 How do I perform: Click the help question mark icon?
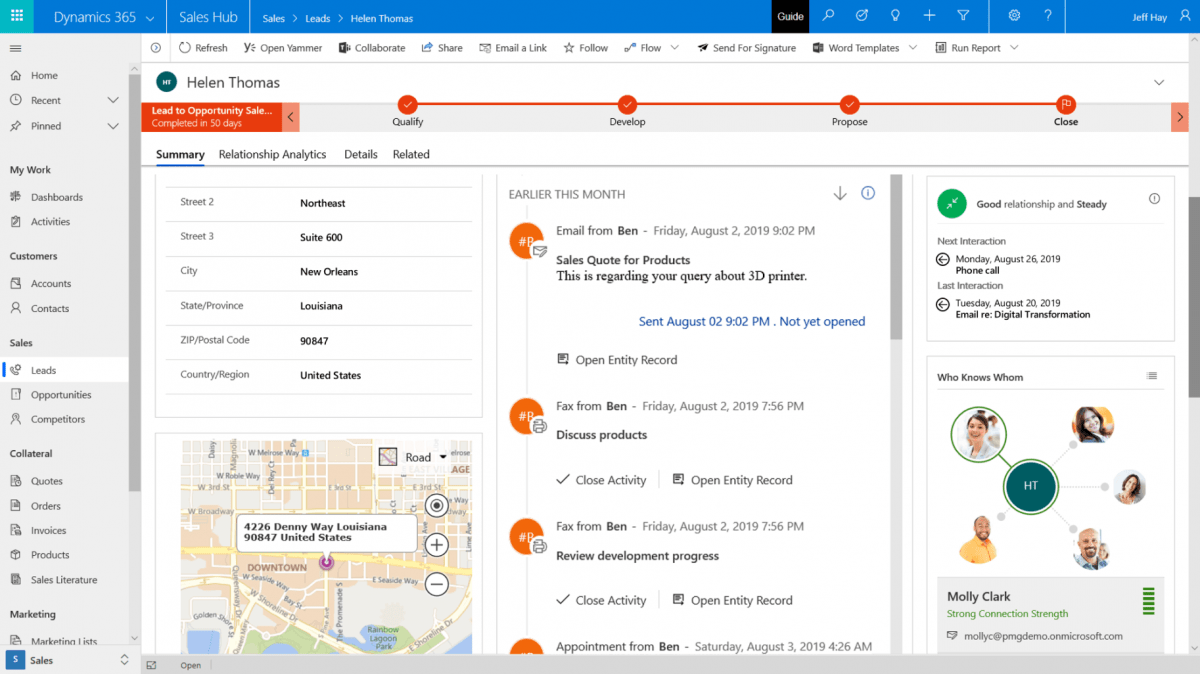1048,16
